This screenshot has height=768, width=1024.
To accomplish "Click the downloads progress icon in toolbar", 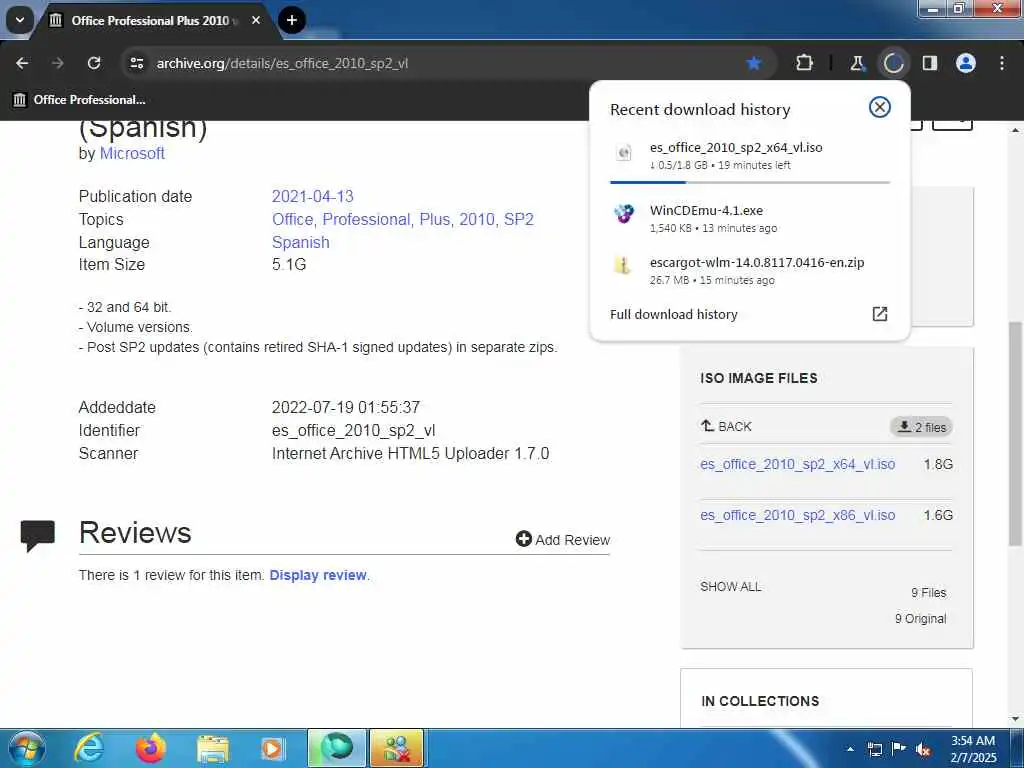I will pos(893,63).
